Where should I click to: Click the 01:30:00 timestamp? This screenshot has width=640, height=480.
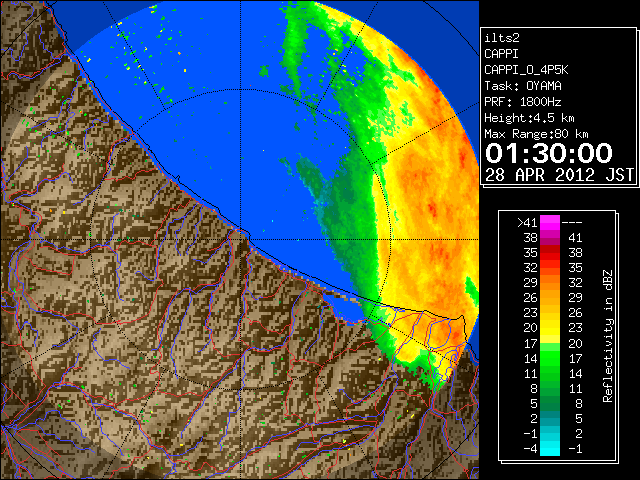549,153
